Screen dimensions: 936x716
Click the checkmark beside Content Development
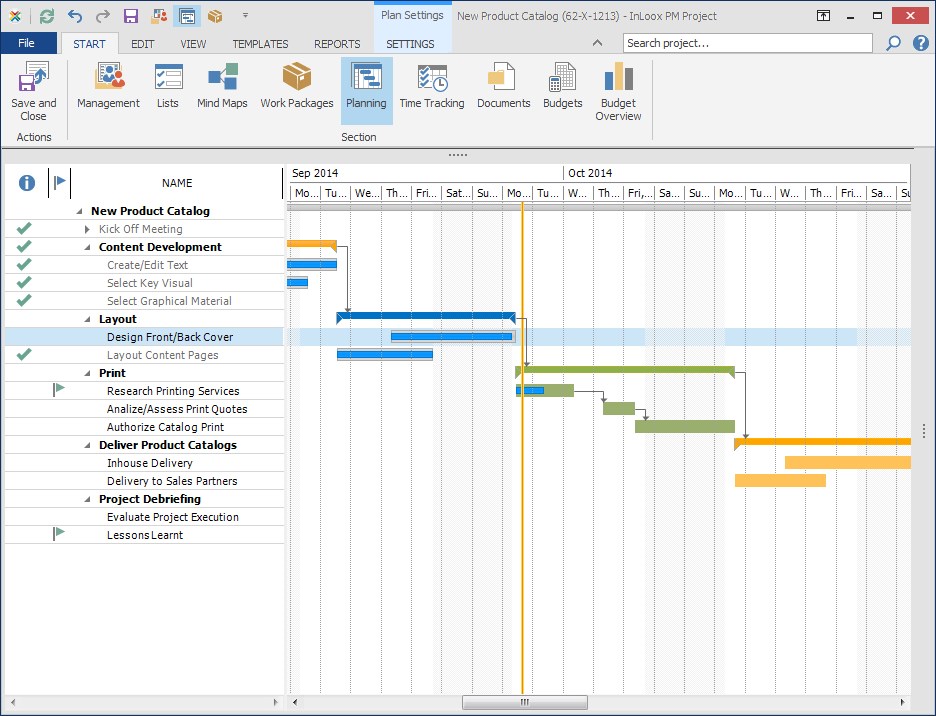(x=24, y=246)
